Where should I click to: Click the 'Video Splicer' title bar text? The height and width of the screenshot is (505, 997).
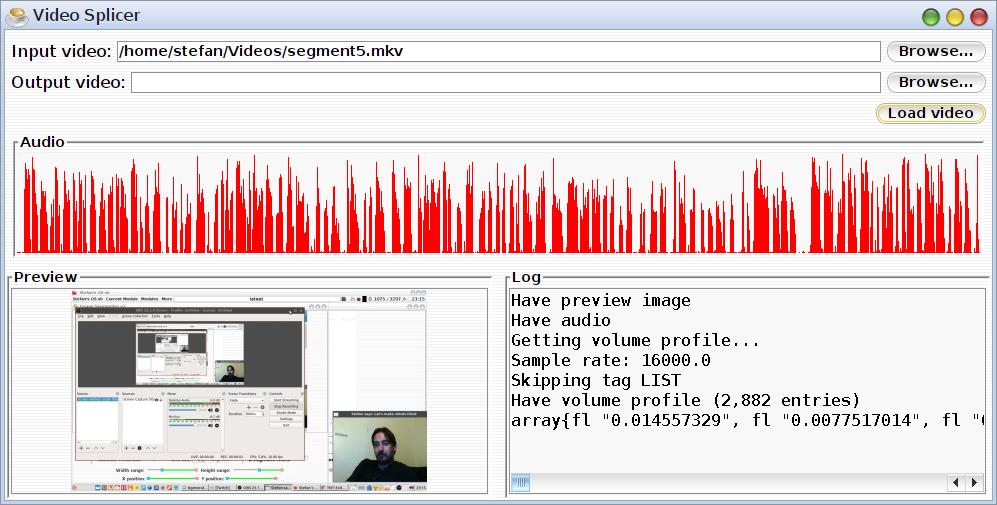pos(86,15)
